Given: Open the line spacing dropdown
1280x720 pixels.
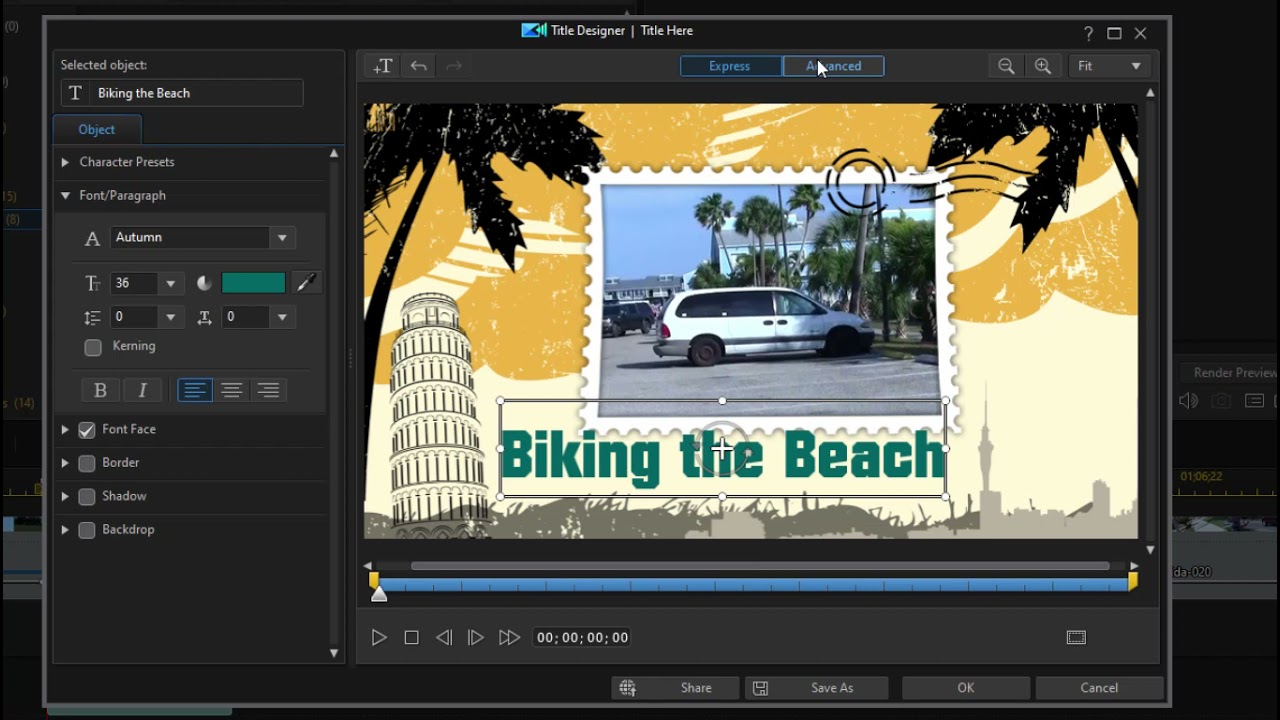Looking at the screenshot, I should (x=170, y=318).
